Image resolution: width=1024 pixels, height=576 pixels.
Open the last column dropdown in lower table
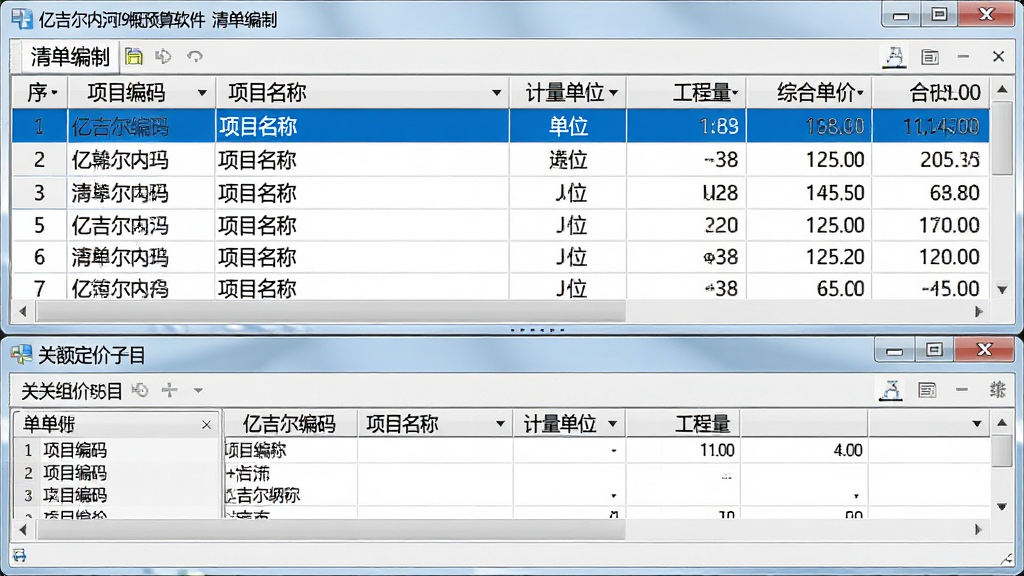click(977, 424)
